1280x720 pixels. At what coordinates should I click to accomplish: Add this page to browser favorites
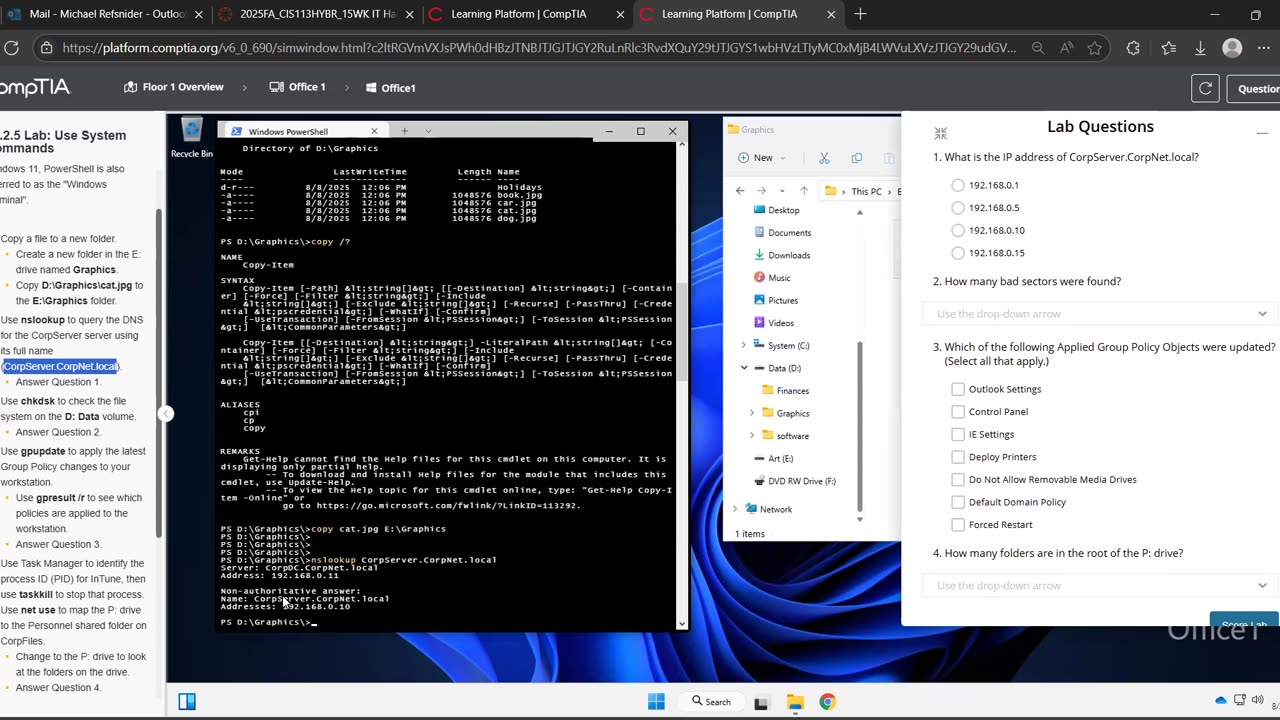[1095, 48]
